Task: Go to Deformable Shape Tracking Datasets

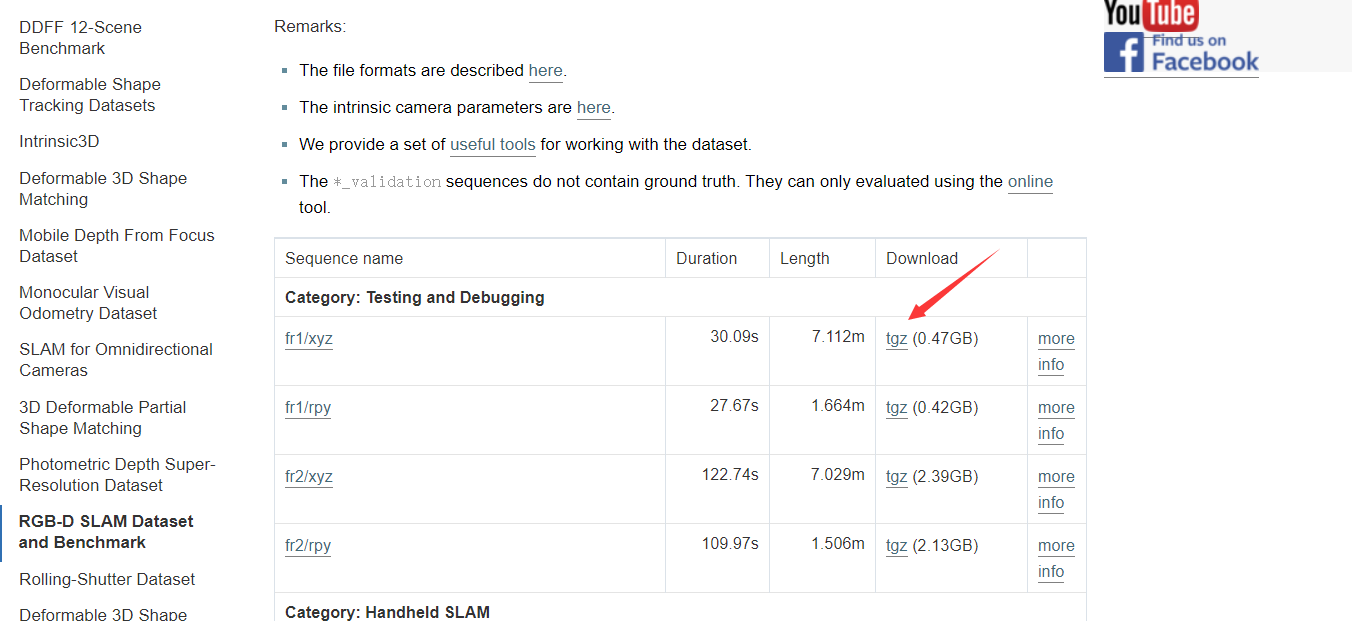Action: pyautogui.click(x=90, y=95)
